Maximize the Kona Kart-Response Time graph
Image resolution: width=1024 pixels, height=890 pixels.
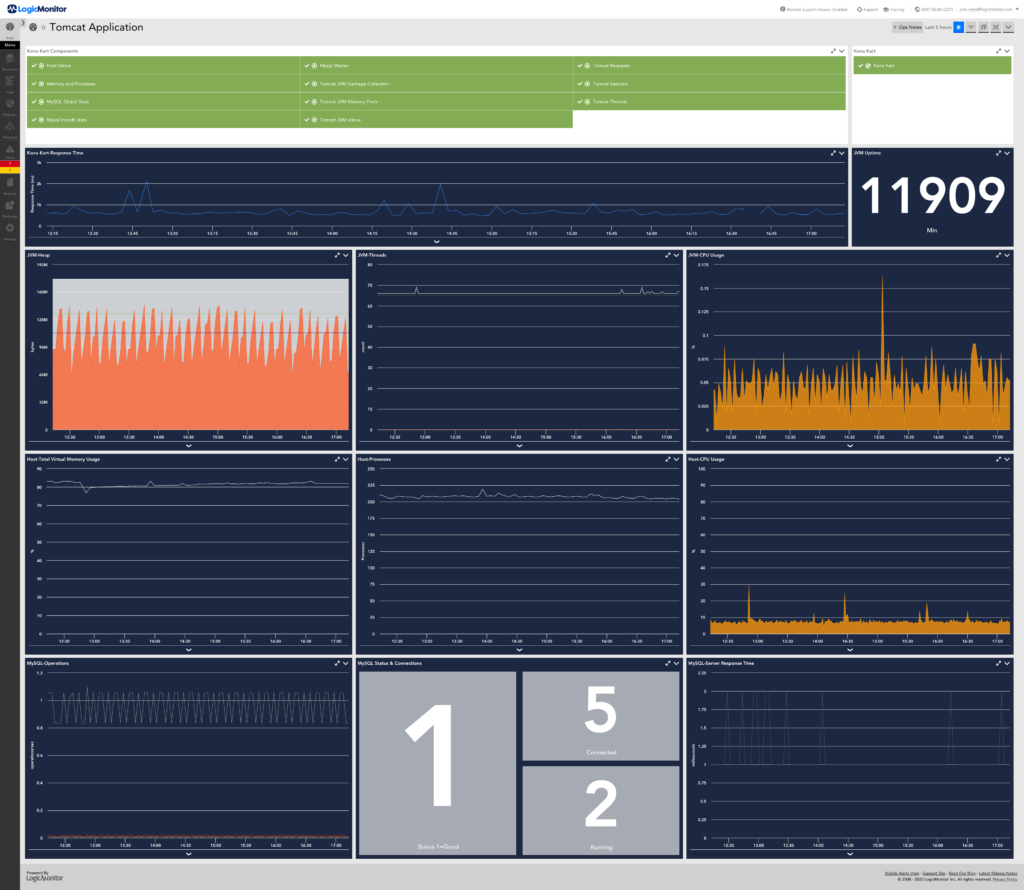833,153
